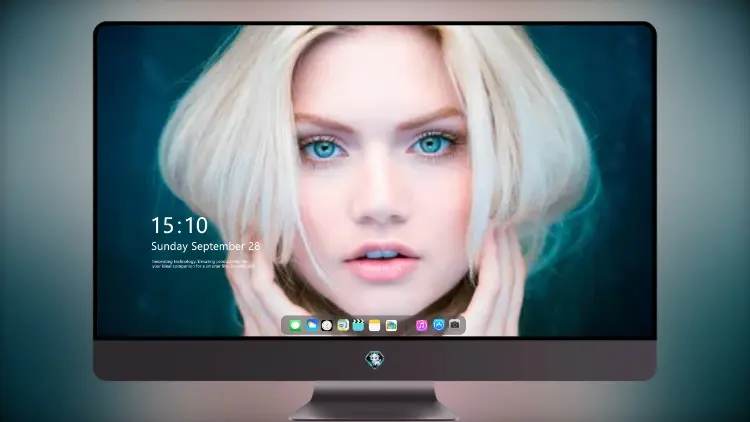This screenshot has width=750, height=422.
Task: Launch the Camera app in the dock
Action: [455, 325]
